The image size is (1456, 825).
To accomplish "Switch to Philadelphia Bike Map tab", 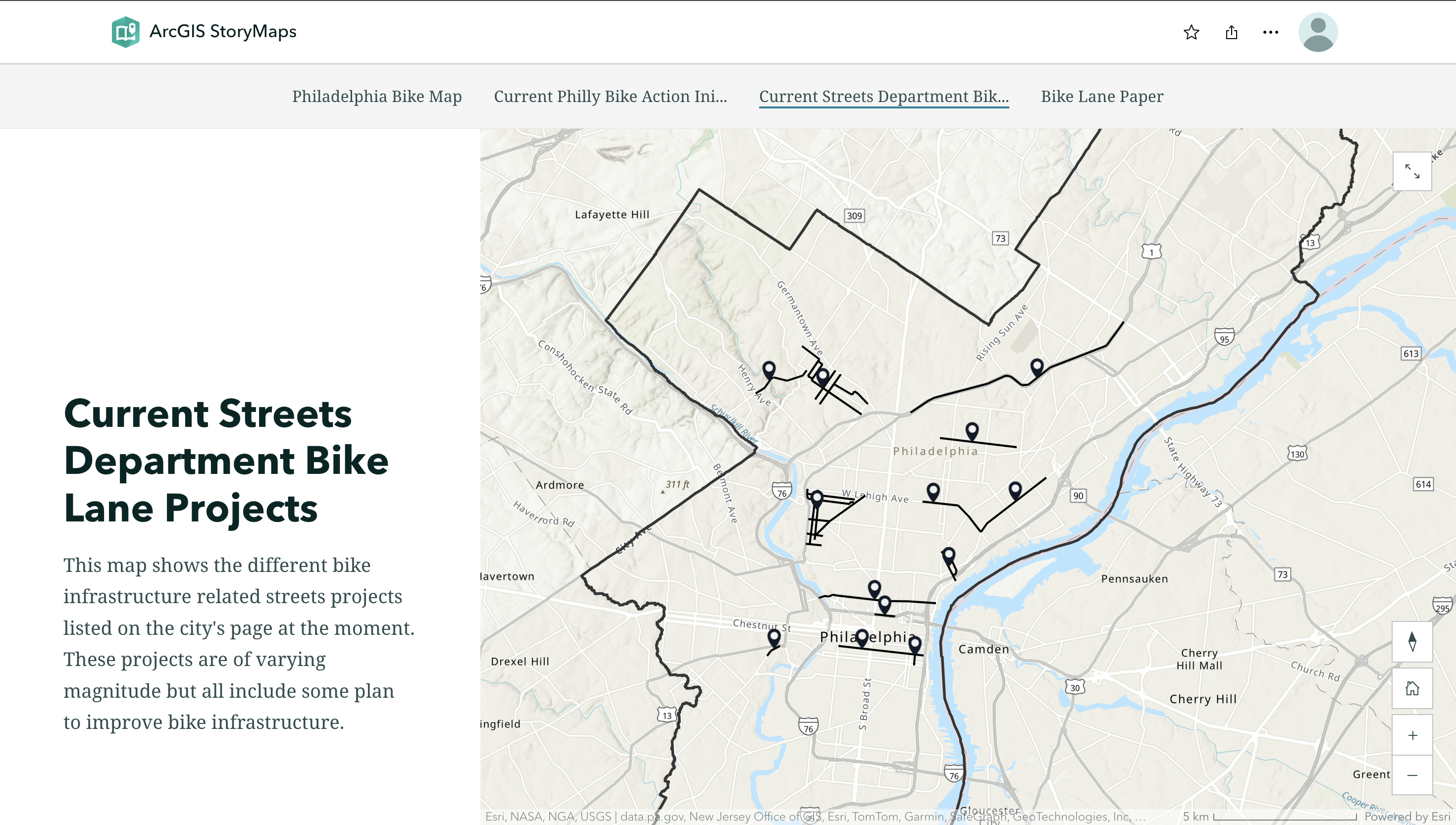I will tap(377, 97).
